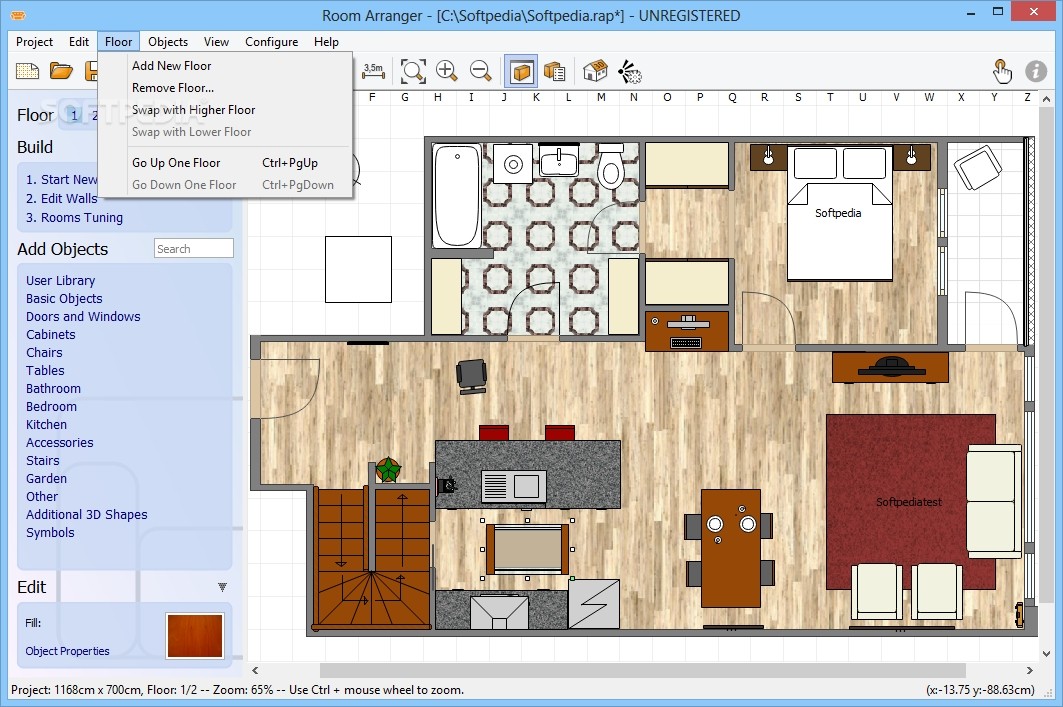Select the double bed labeled Softpedia
This screenshot has height=707, width=1063.
click(x=839, y=213)
